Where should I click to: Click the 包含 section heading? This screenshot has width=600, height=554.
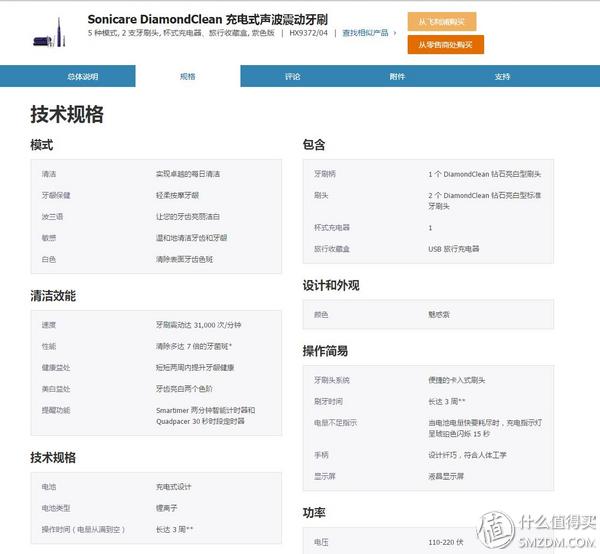click(x=314, y=145)
